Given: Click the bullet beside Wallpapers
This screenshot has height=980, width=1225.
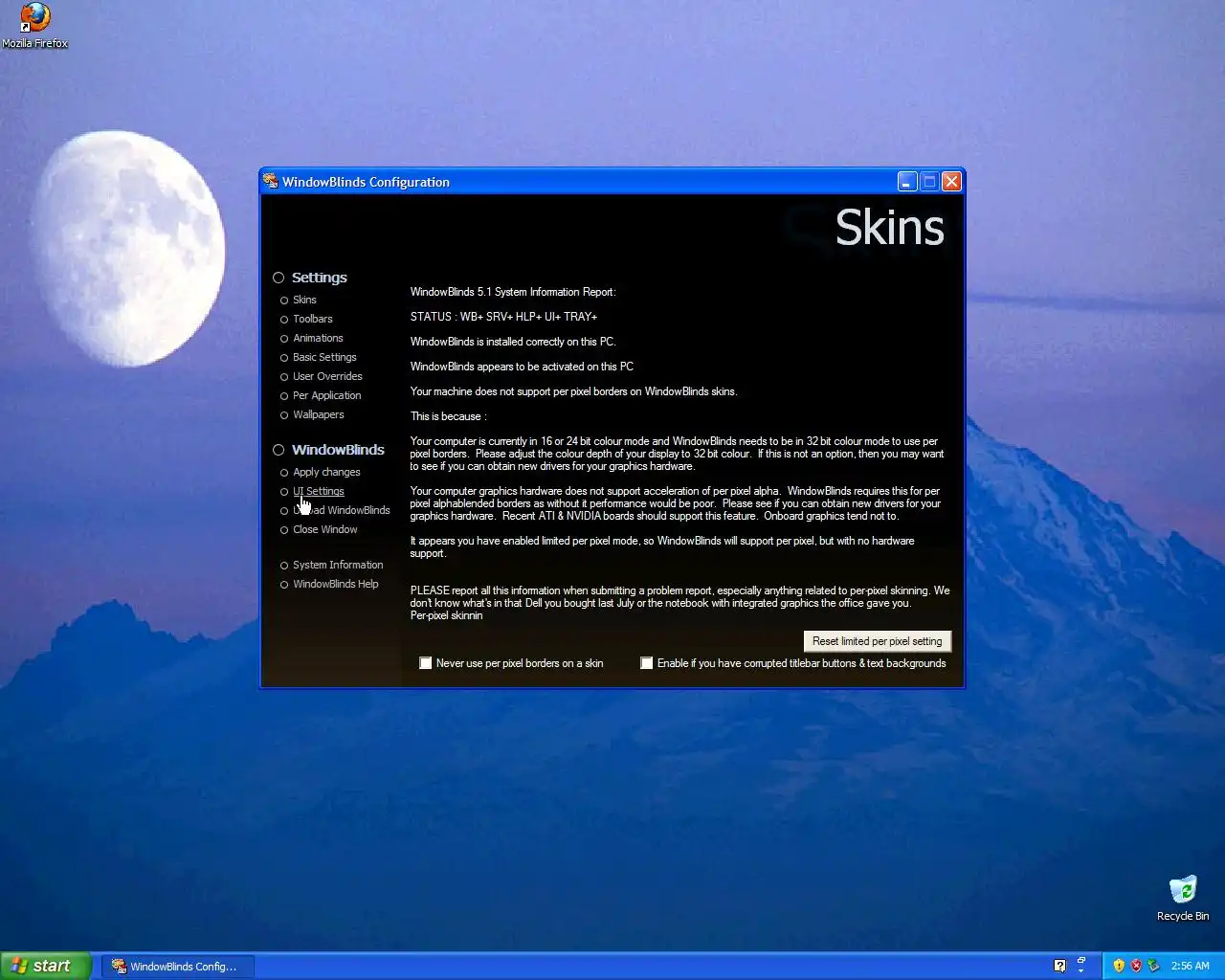Looking at the screenshot, I should coord(284,415).
